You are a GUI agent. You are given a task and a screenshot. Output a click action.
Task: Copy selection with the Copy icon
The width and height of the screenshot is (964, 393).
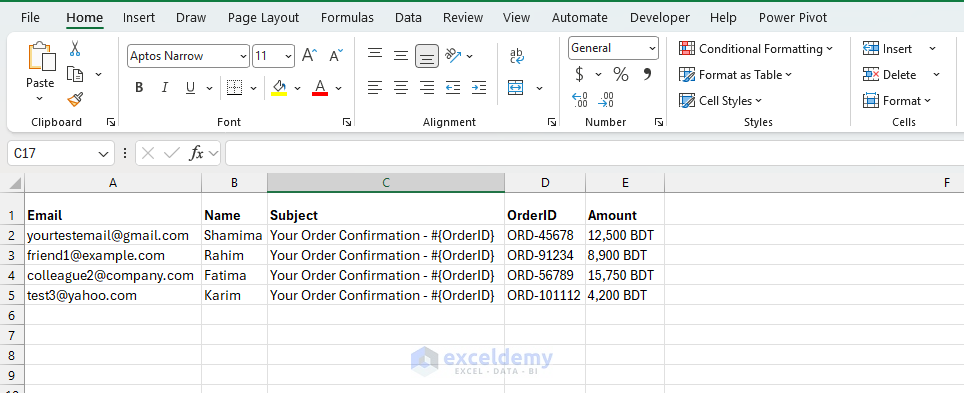[75, 74]
